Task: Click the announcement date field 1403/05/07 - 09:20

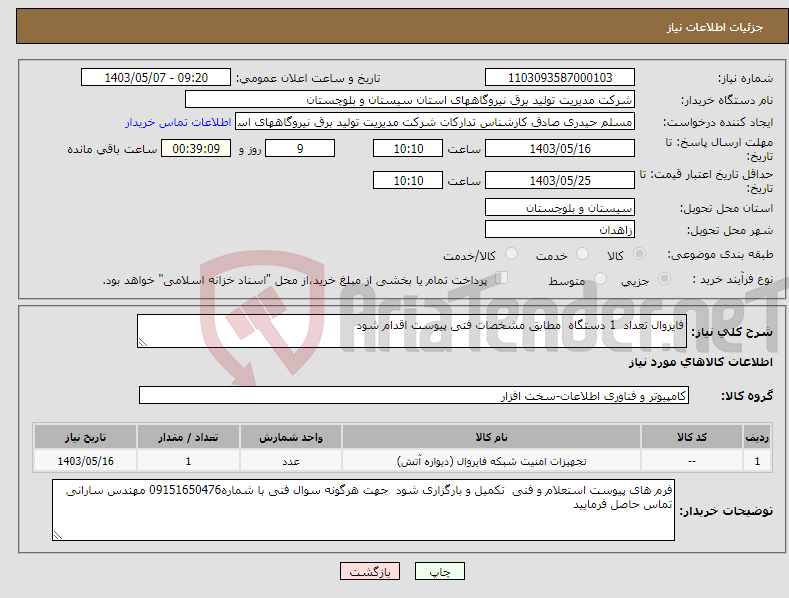Action: (x=156, y=78)
